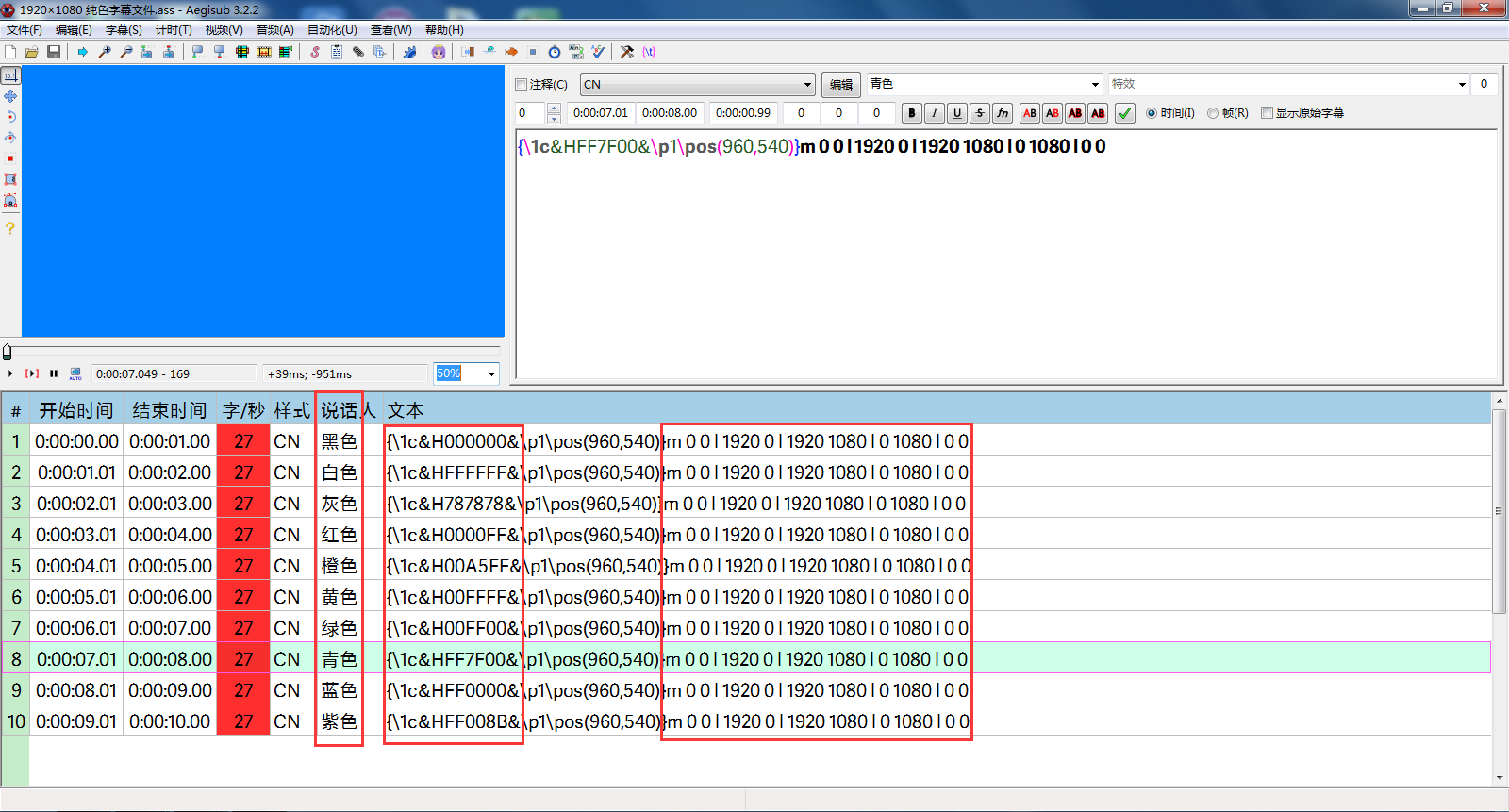Enable the 显示原始字幕 checkbox
Image resolution: width=1509 pixels, height=812 pixels.
click(1302, 113)
